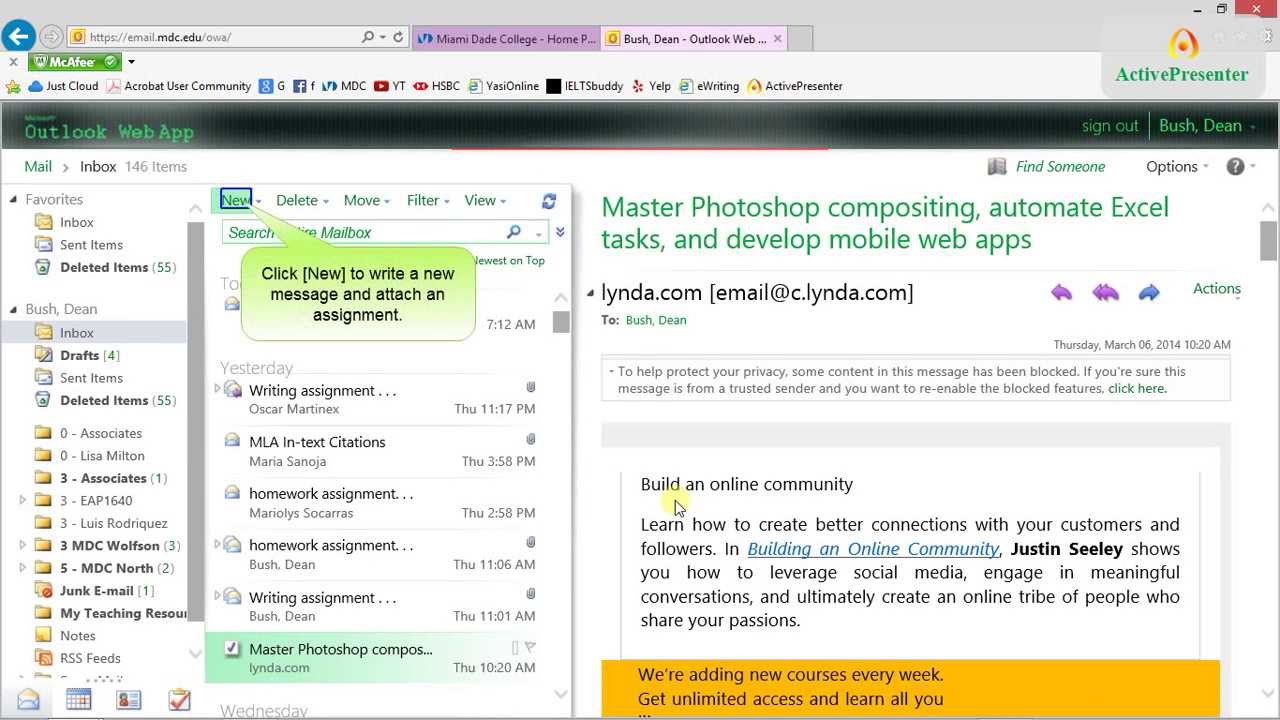The height and width of the screenshot is (720, 1280).
Task: Click the reading pane vertical scrollbar thumb
Action: pos(1268,241)
